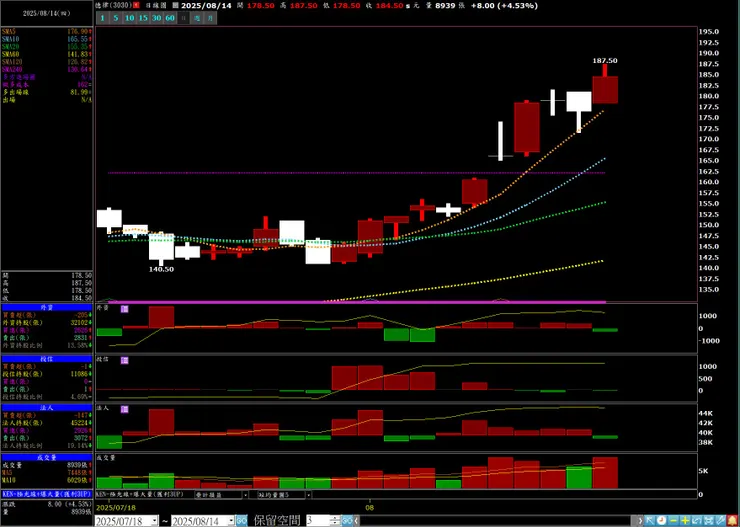Screen dimensions: 740x527
Task: Select the daily (日) timeframe button
Action: [184, 18]
